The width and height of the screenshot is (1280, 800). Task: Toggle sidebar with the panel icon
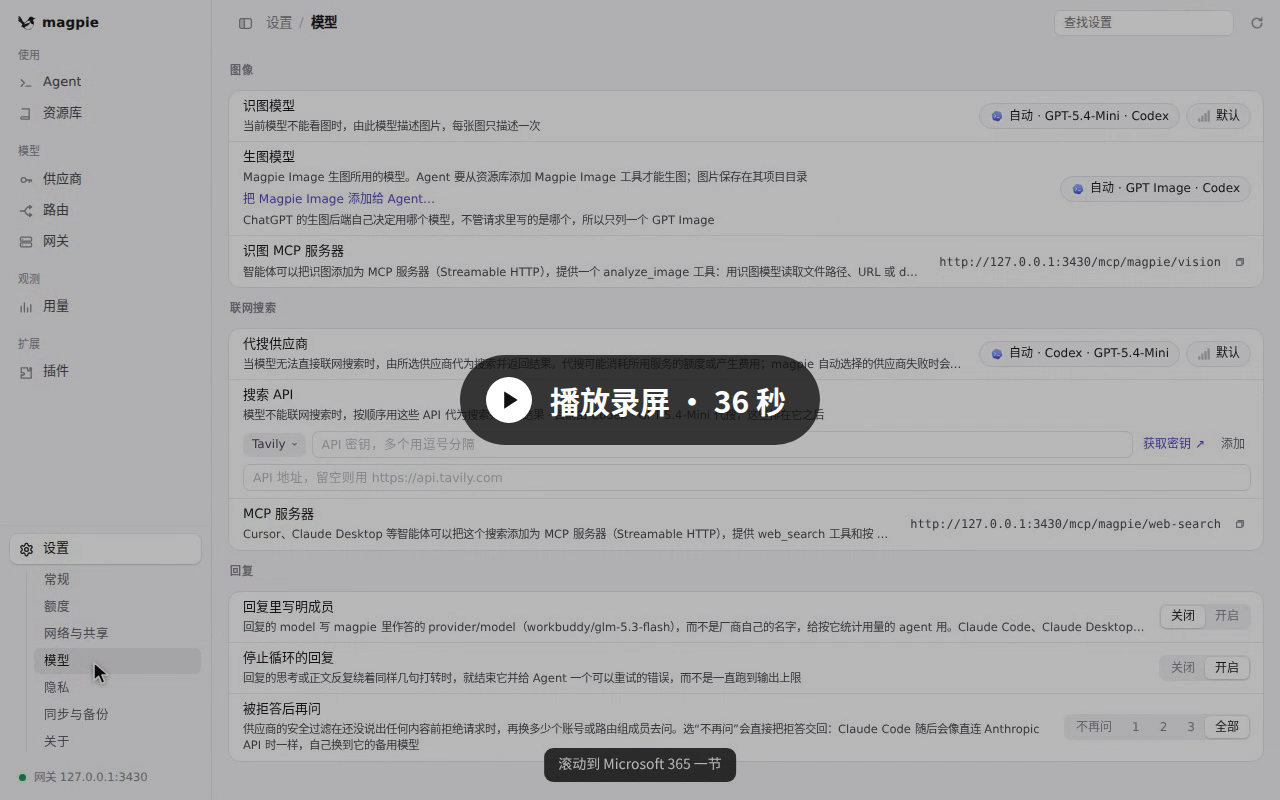click(245, 23)
